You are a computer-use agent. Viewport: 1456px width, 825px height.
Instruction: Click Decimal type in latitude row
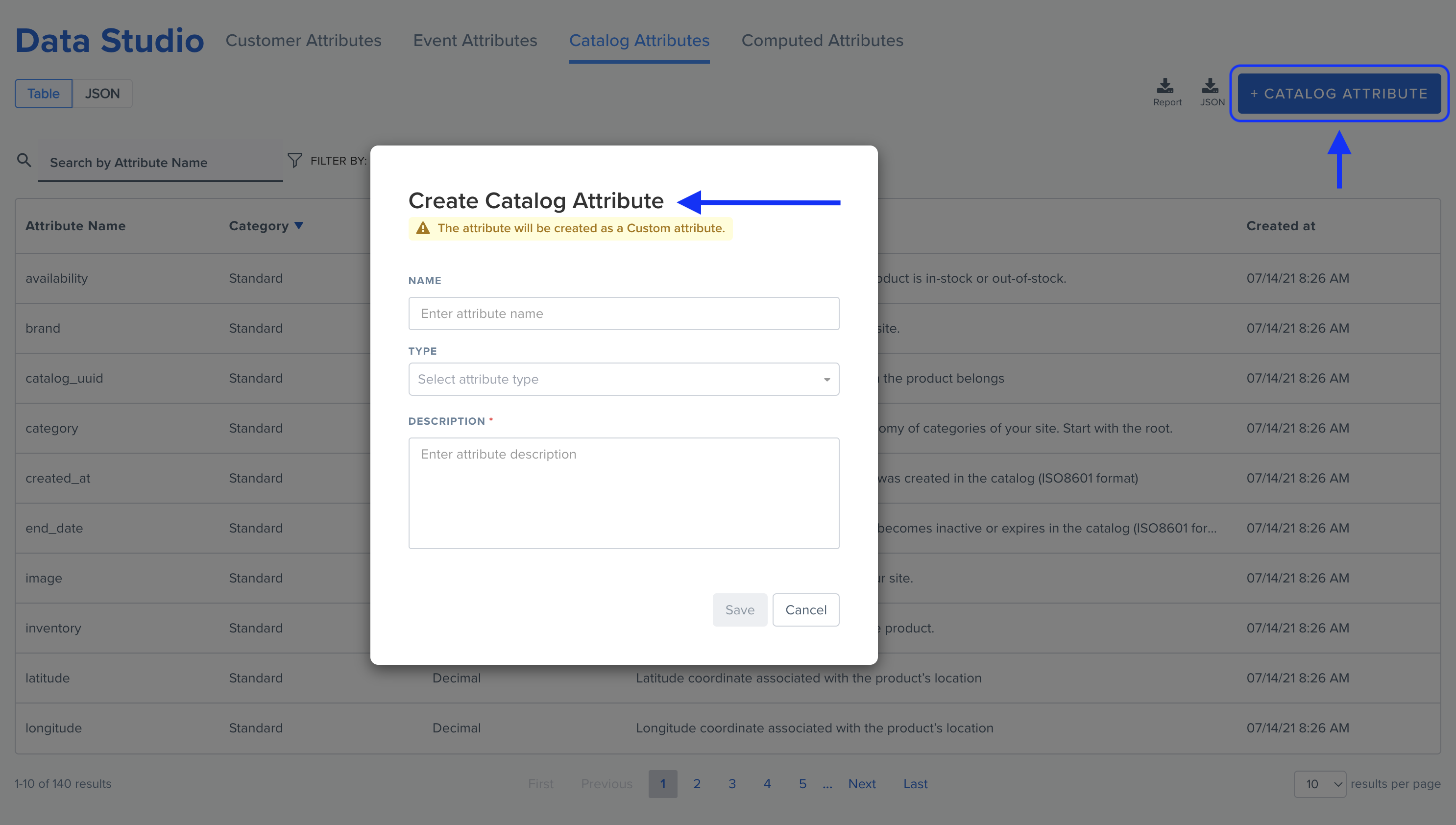point(456,678)
